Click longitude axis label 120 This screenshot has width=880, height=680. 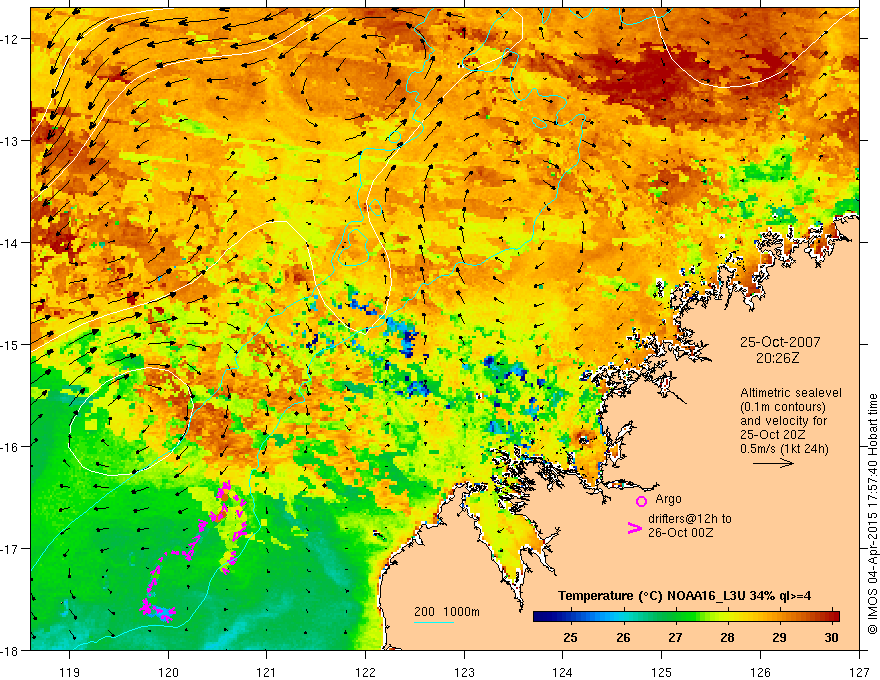168,672
